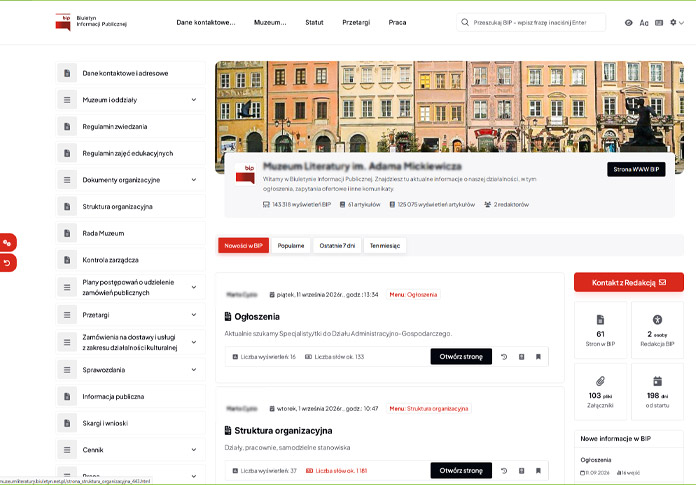Click document icon beside Regulamin zwiedzania
The image size is (696, 485).
[67, 126]
